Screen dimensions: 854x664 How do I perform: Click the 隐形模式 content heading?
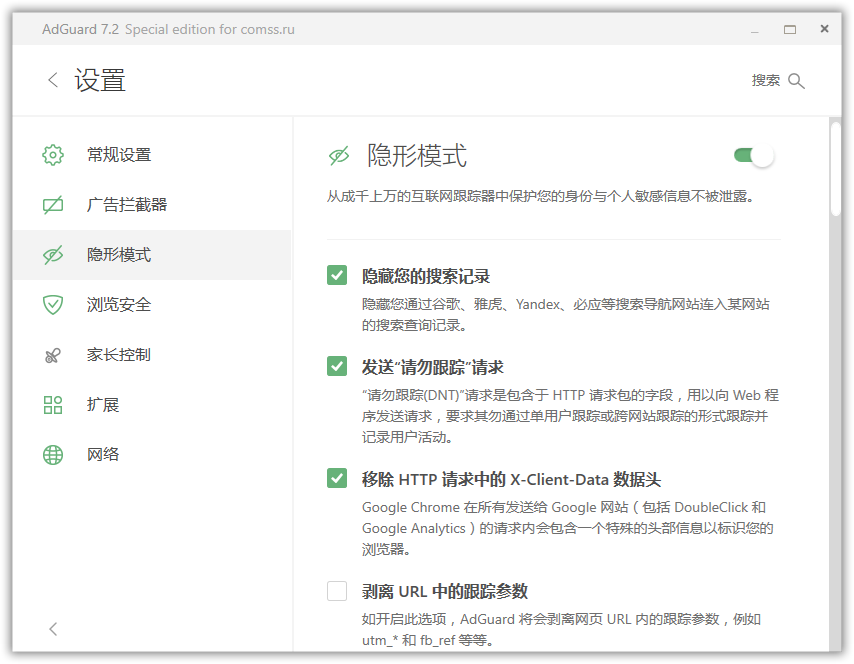417,156
